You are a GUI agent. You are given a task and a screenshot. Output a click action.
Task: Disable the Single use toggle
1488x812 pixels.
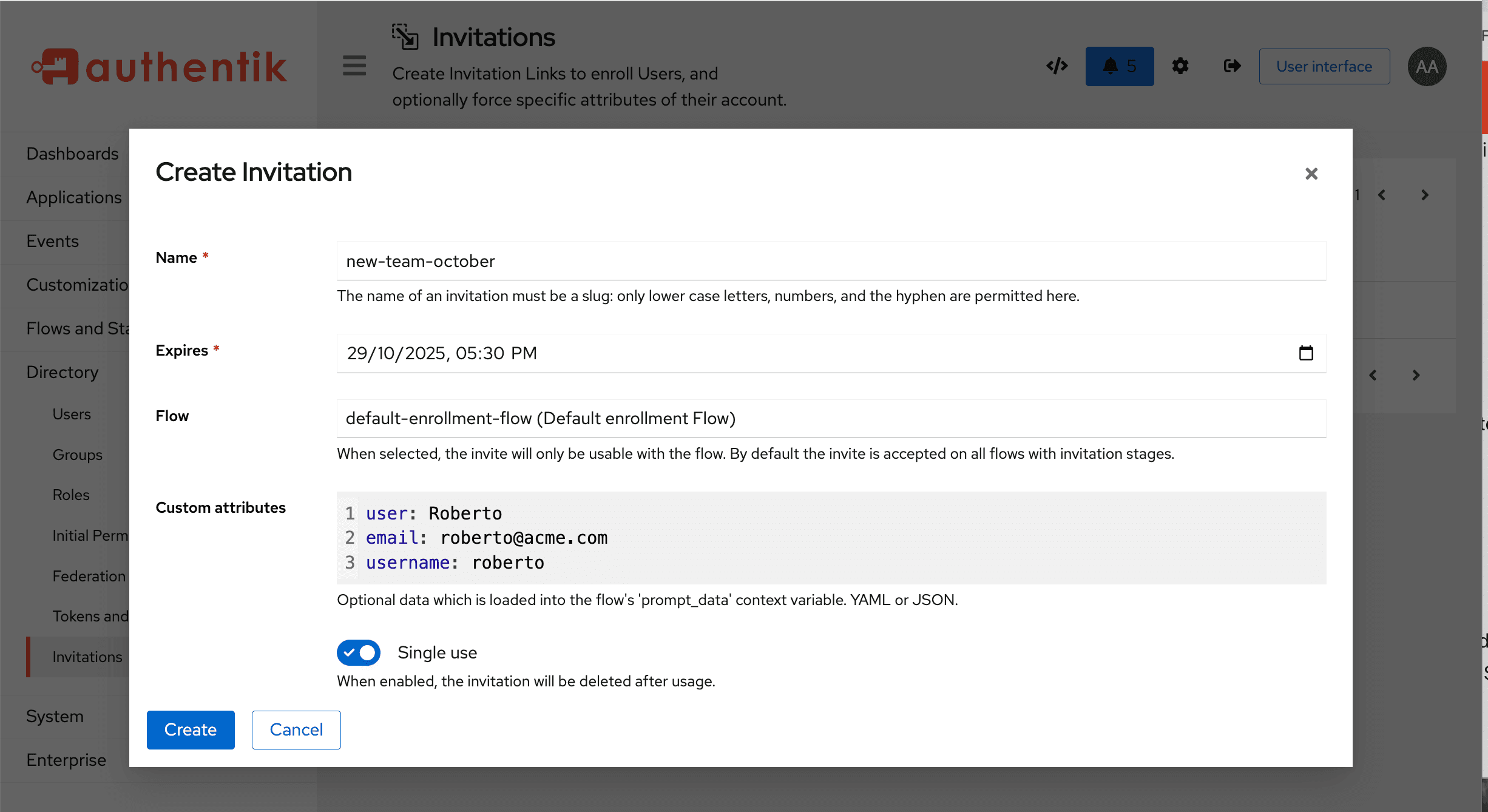(x=359, y=652)
